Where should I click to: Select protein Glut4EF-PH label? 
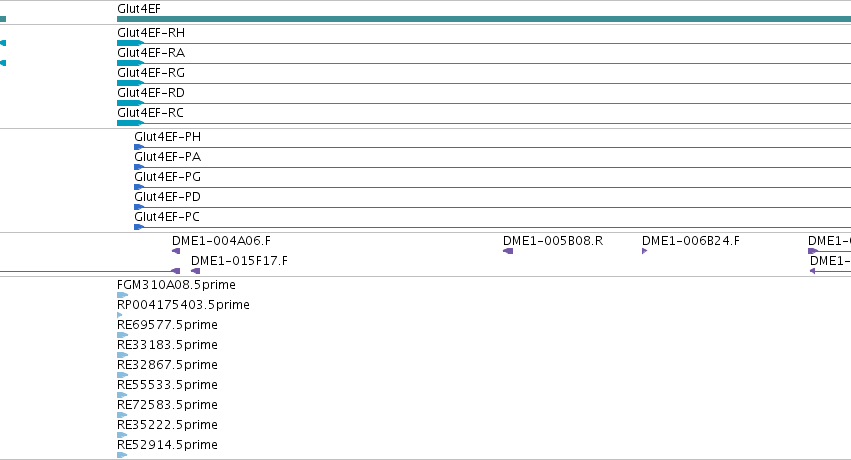[x=168, y=137]
